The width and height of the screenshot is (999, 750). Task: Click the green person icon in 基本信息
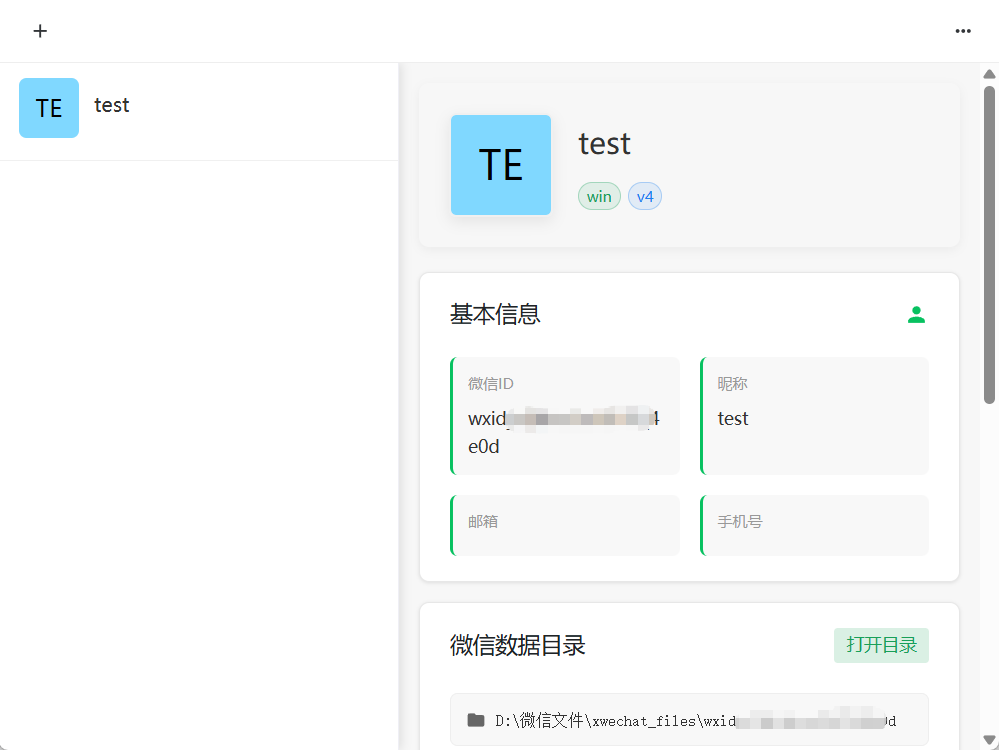click(x=916, y=315)
